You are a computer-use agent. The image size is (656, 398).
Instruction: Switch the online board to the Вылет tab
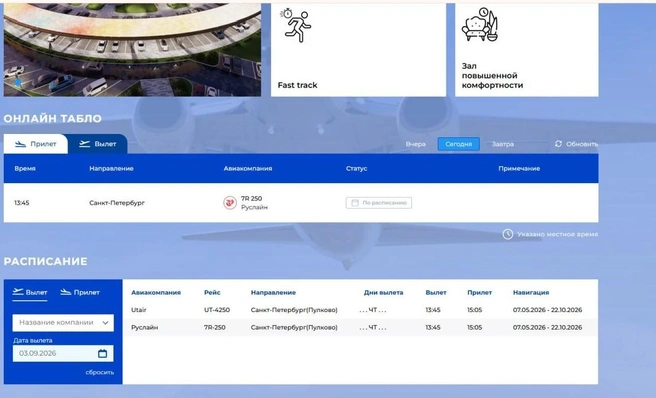point(97,144)
